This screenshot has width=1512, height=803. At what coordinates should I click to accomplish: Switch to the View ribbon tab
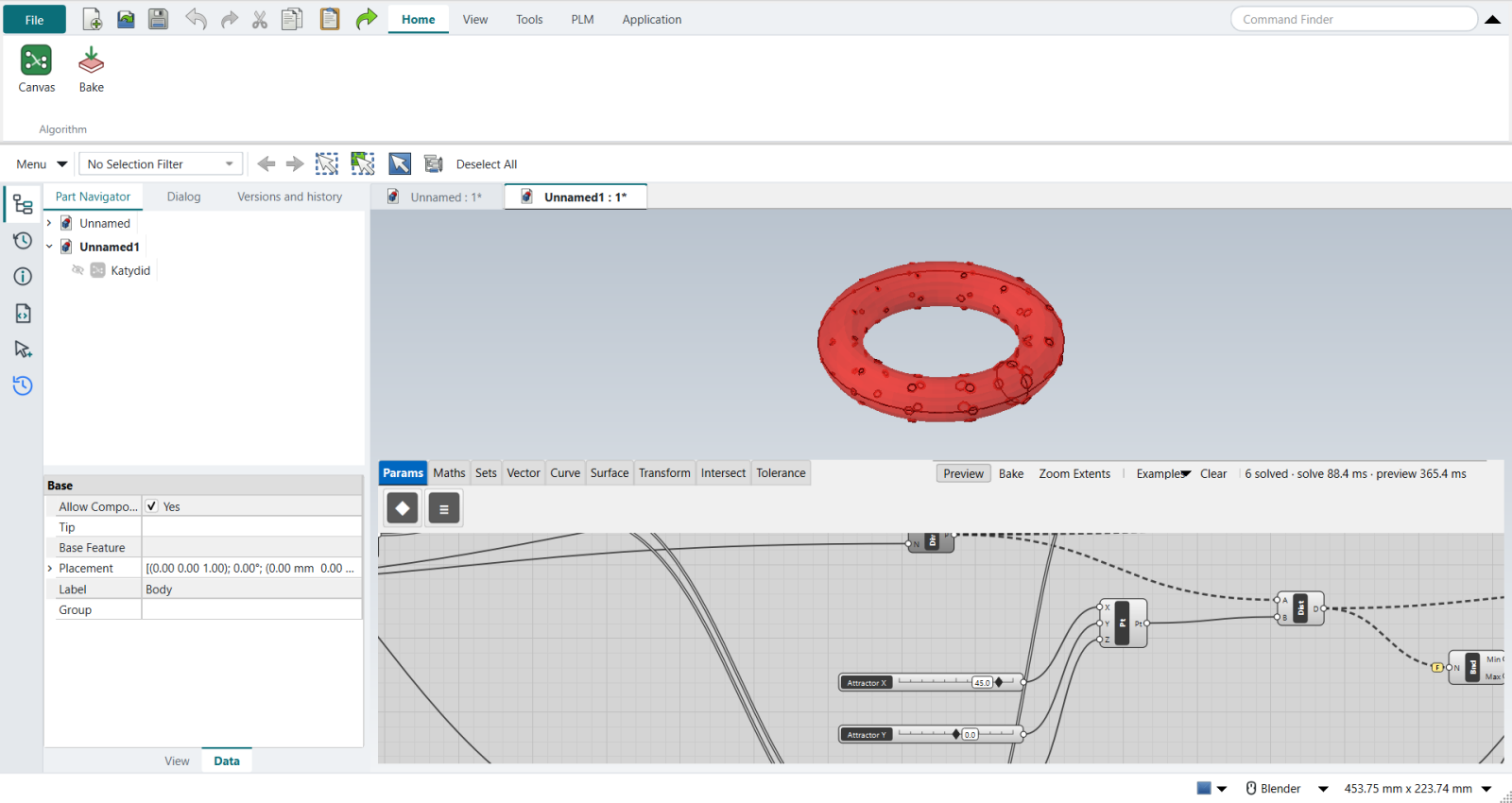click(475, 19)
